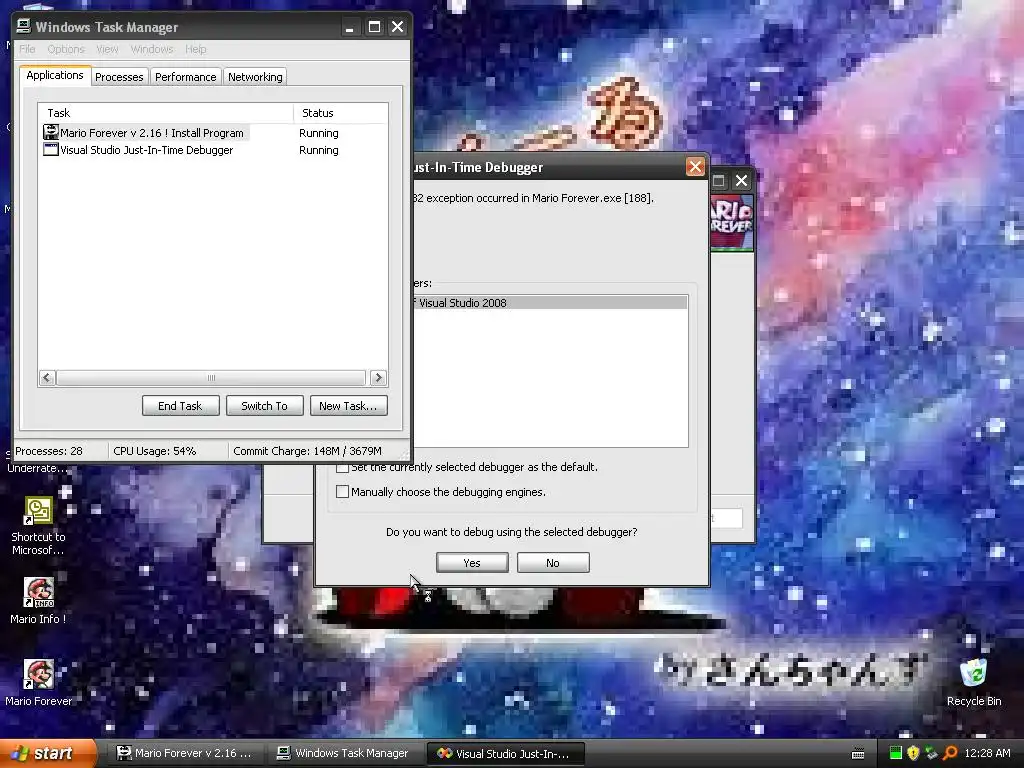Close the Just-In-Time Debugger dialog
The width and height of the screenshot is (1024, 768).
coord(695,167)
